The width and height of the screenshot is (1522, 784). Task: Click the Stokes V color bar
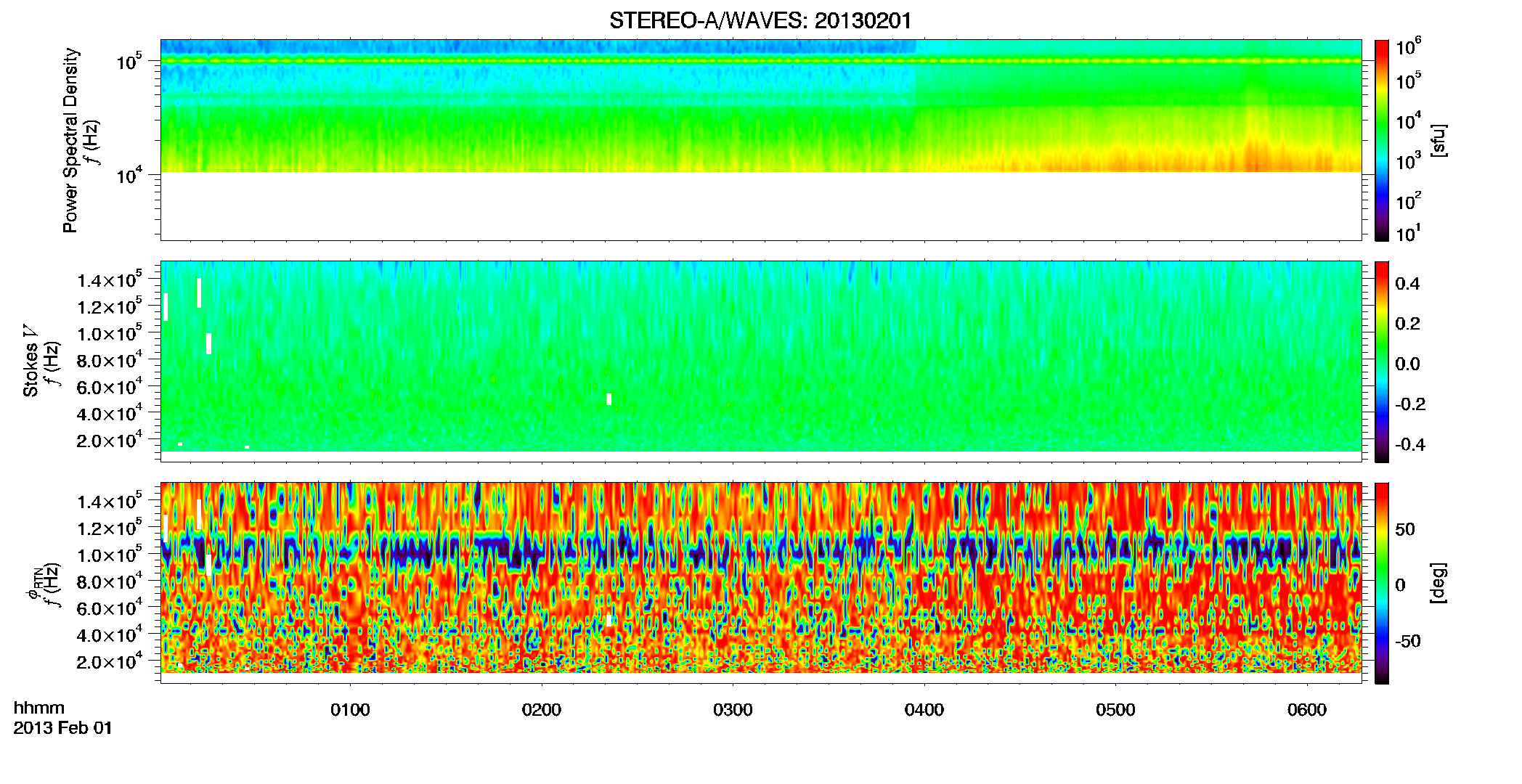pyautogui.click(x=1382, y=362)
